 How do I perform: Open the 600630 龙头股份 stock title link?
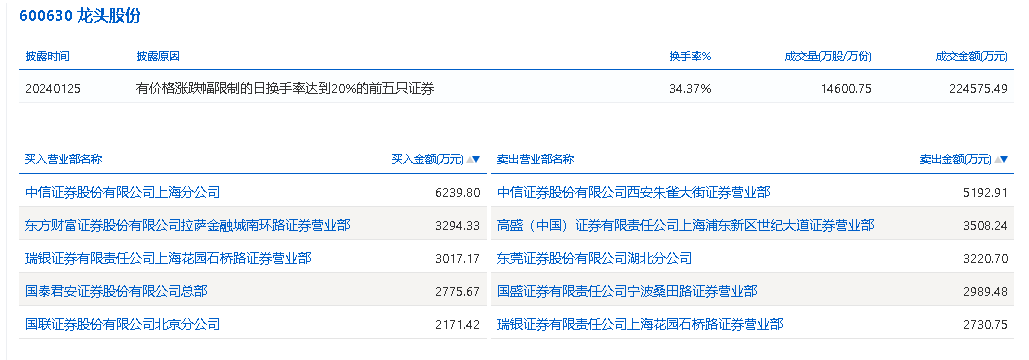(79, 16)
